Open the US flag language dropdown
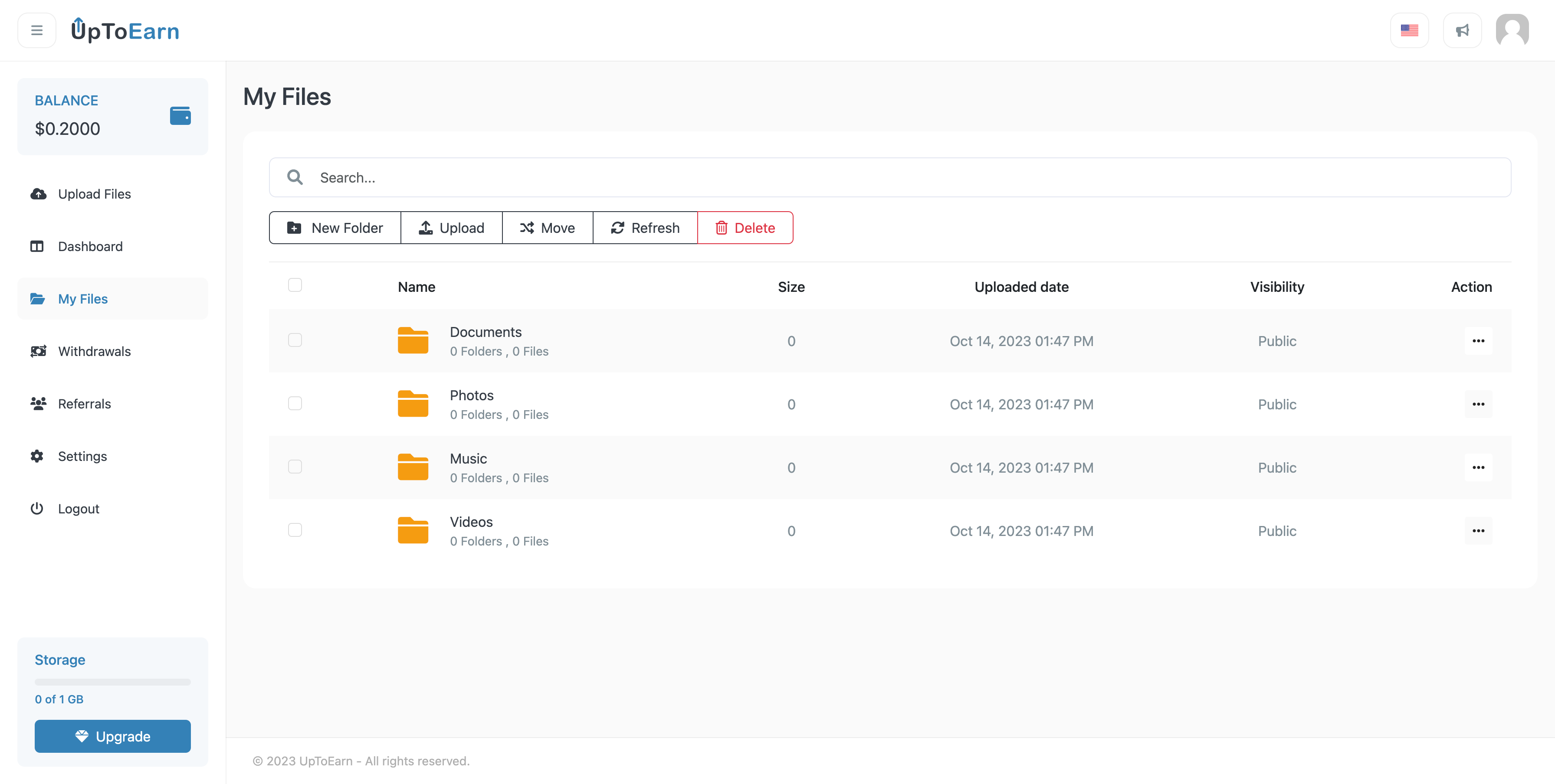1555x784 pixels. pos(1409,30)
